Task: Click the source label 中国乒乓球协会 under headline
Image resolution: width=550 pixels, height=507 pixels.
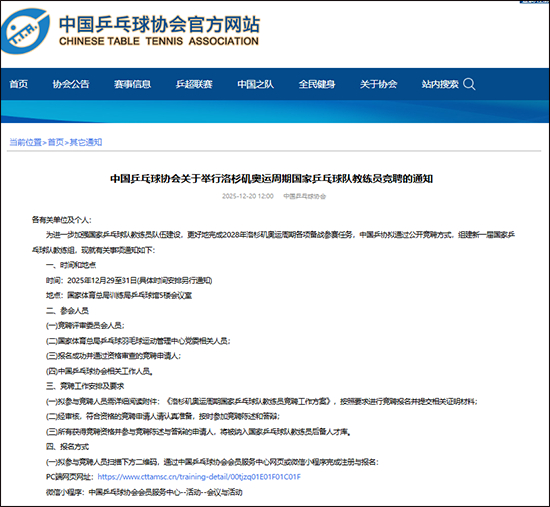Action: [x=304, y=196]
